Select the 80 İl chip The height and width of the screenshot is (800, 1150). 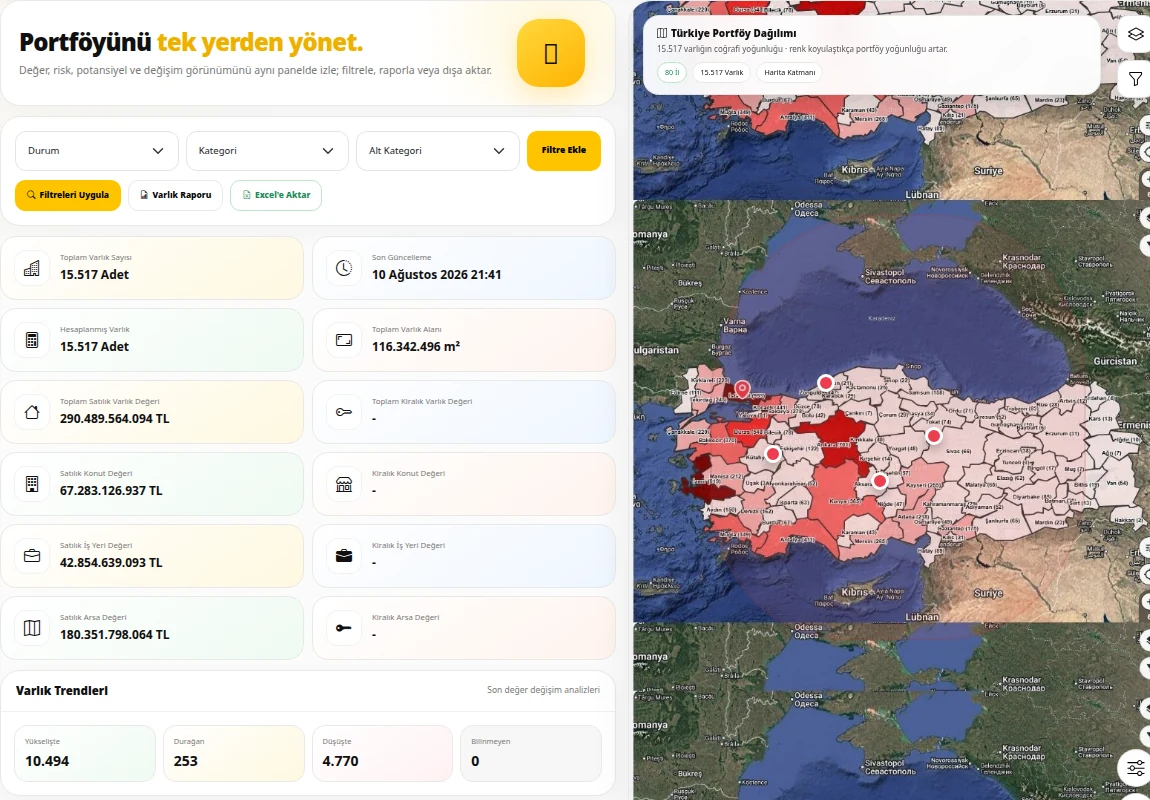pyautogui.click(x=672, y=73)
